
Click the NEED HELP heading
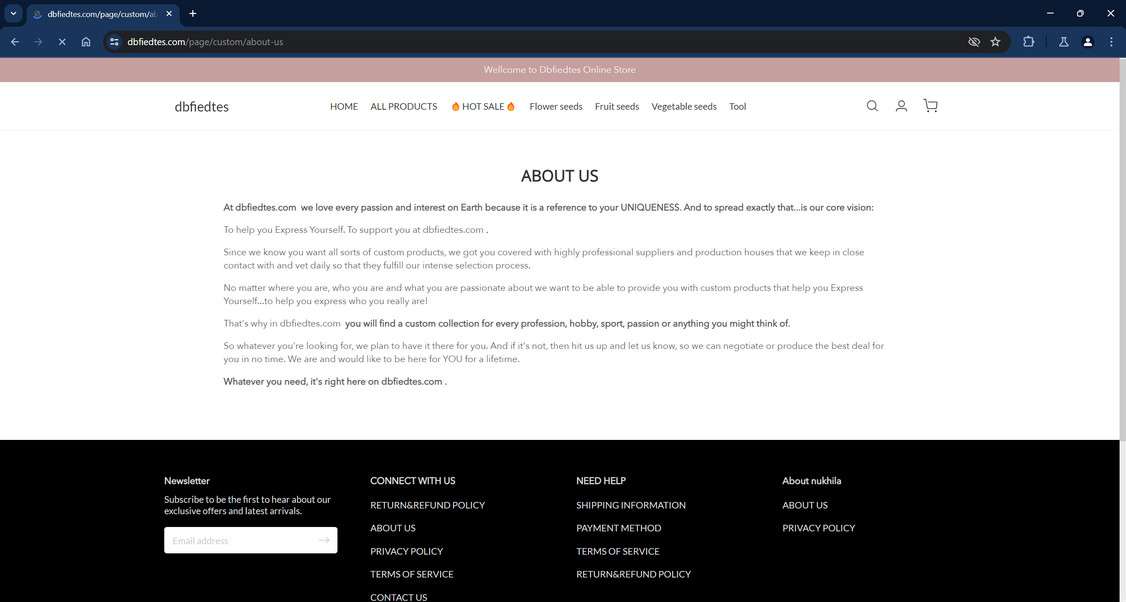tap(601, 481)
